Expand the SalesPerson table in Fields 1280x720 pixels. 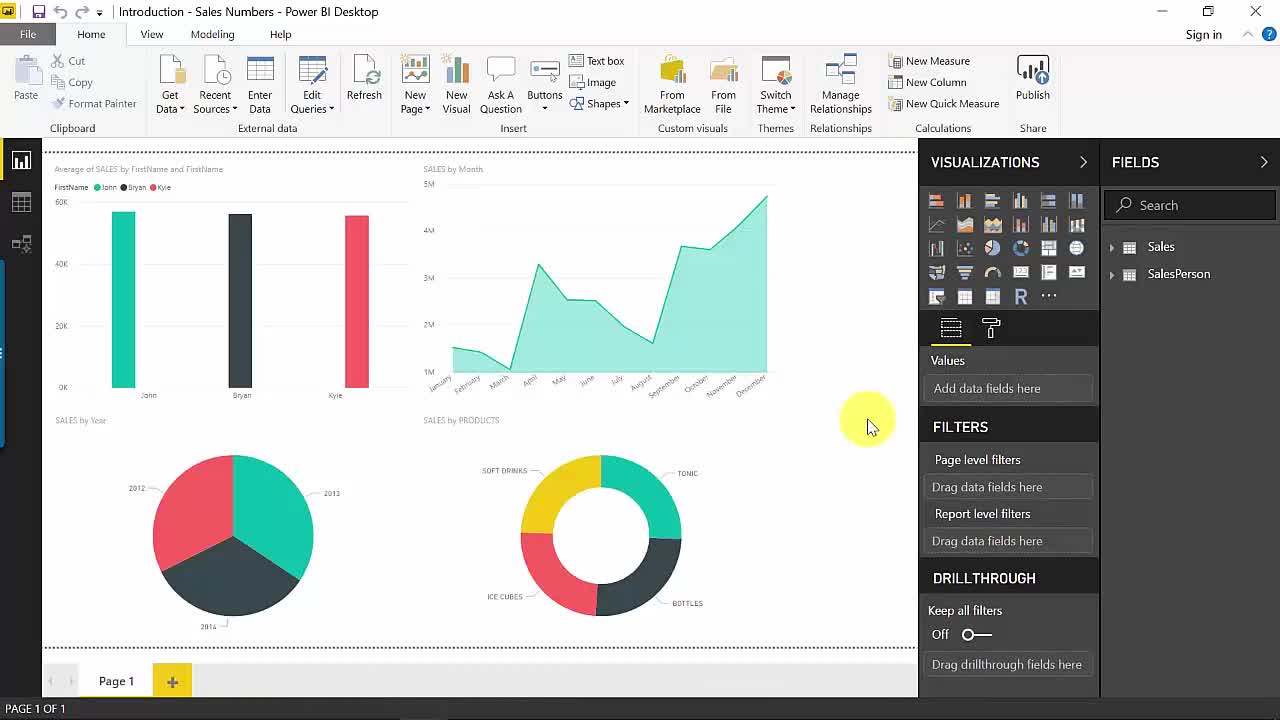click(x=1111, y=274)
